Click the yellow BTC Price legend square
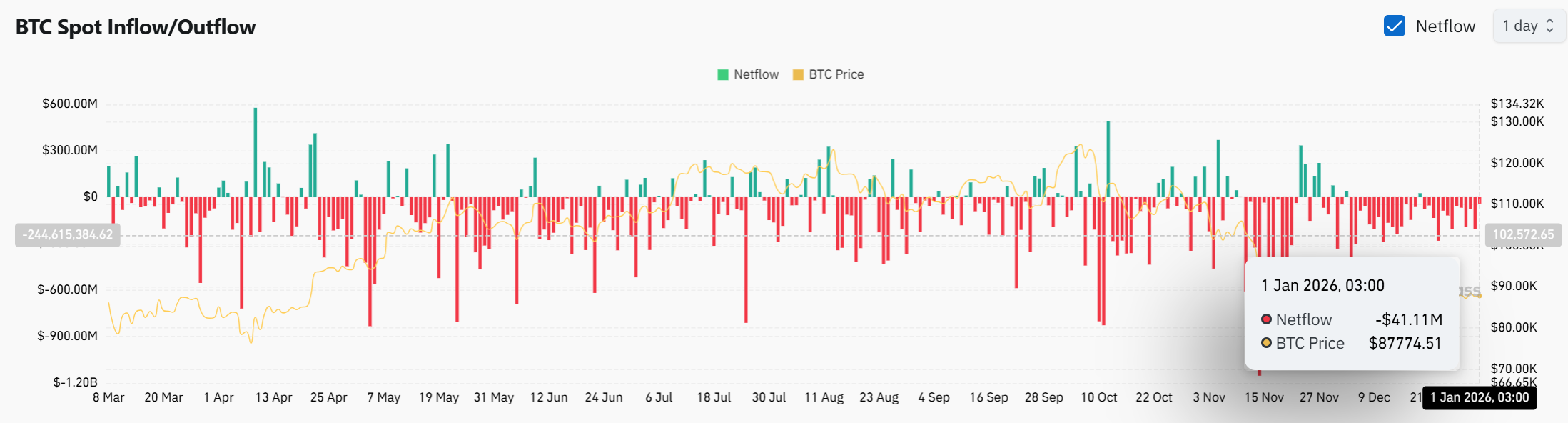 click(798, 74)
